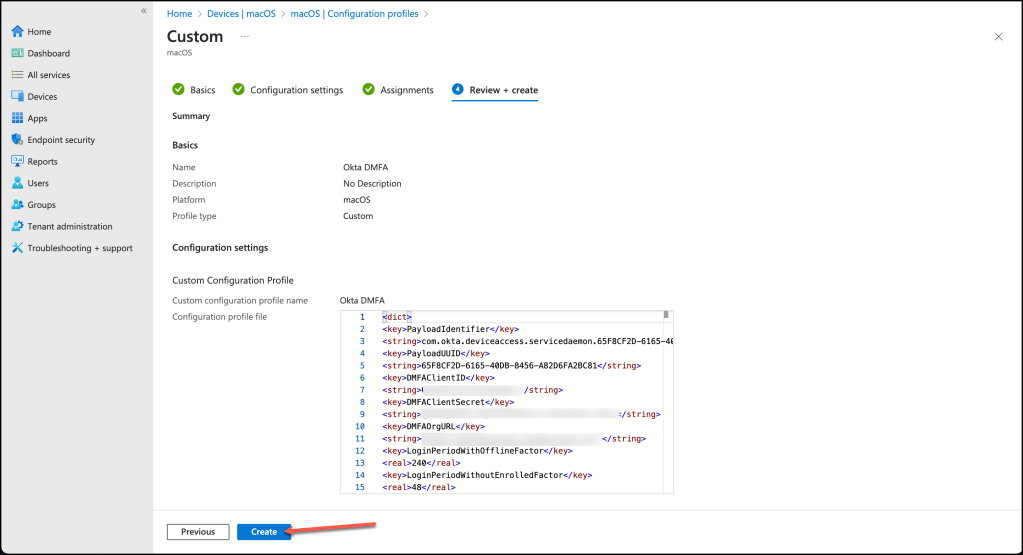Select the Users icon in sidebar
The image size is (1023, 555).
click(x=17, y=183)
